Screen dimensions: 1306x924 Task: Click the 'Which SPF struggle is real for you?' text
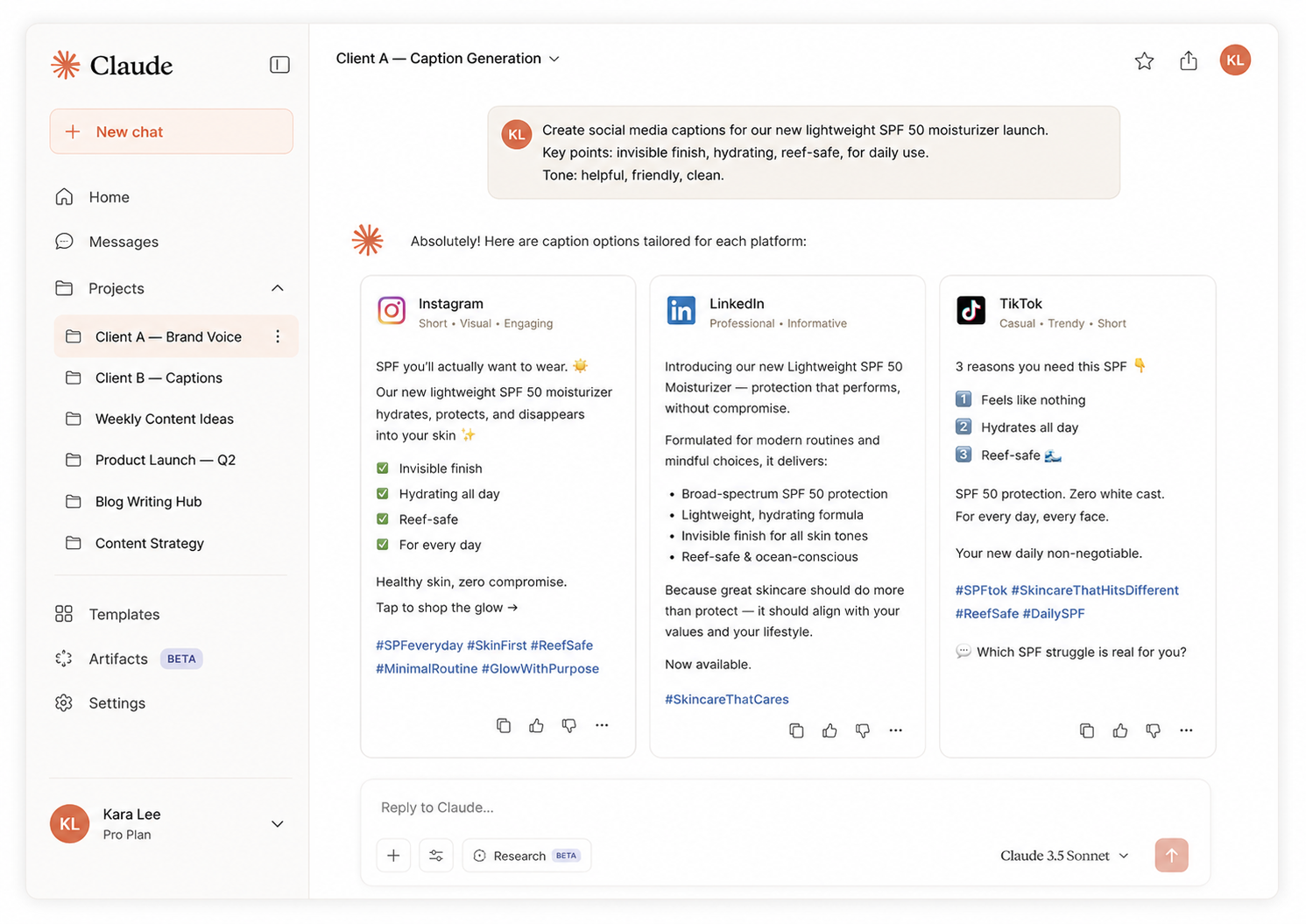(1082, 652)
